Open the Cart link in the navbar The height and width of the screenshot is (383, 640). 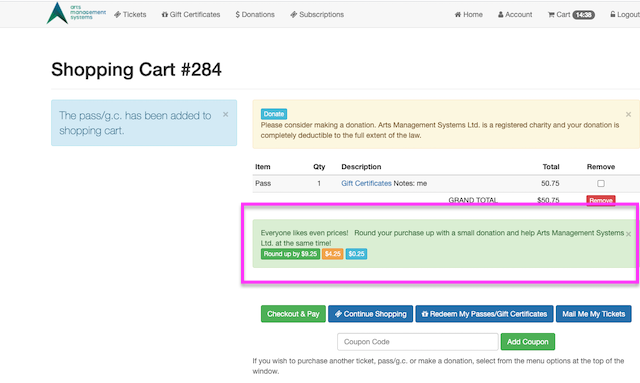pos(559,14)
